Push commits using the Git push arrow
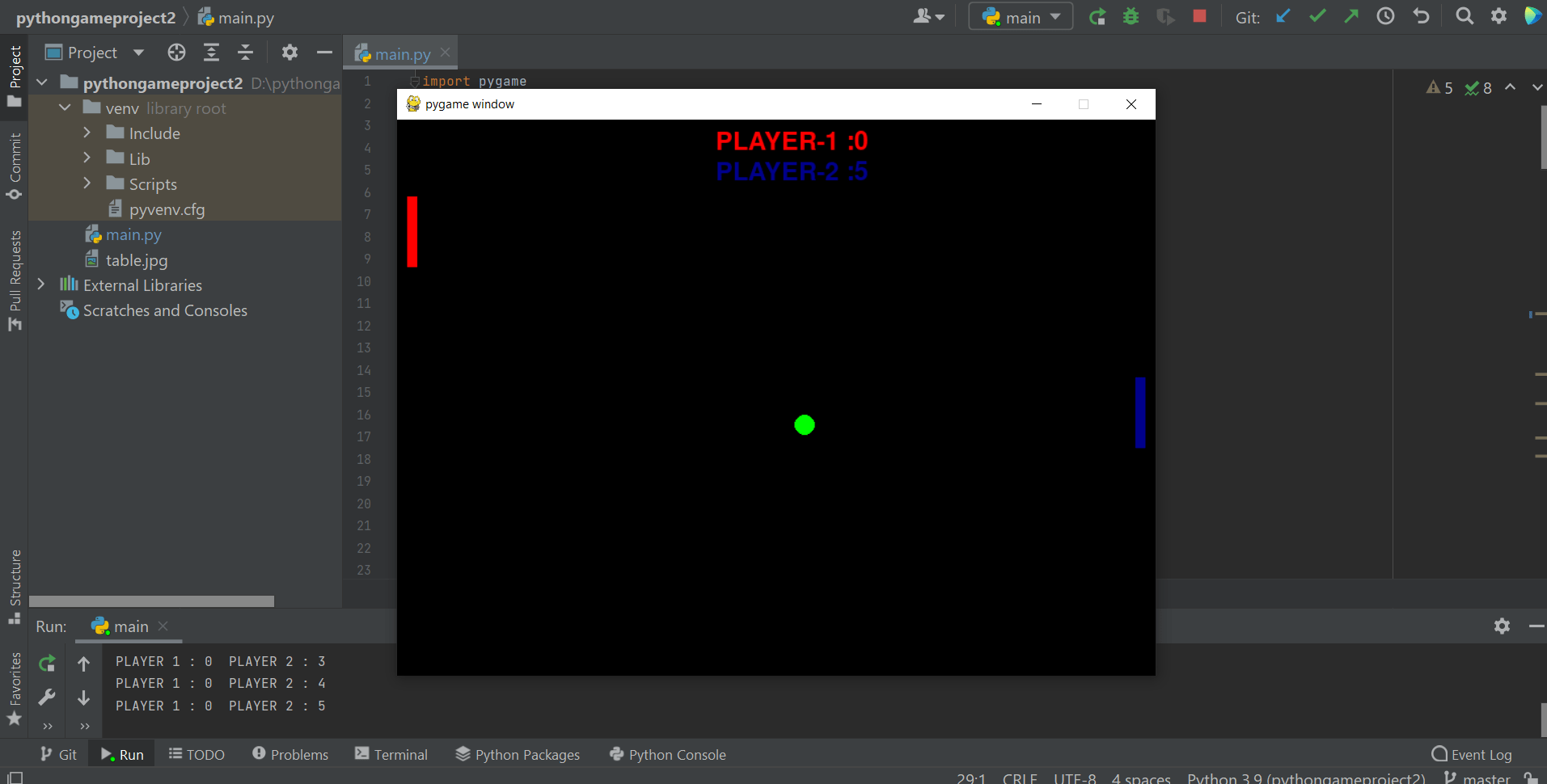 click(1351, 16)
